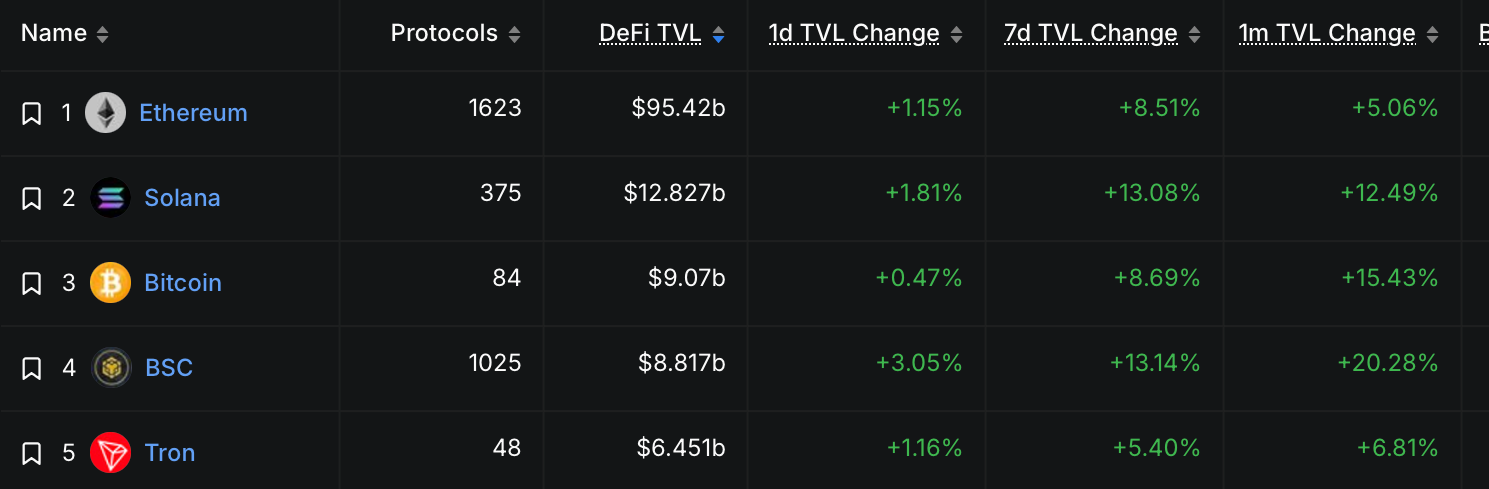The width and height of the screenshot is (1489, 489).
Task: Click the BSC chain name
Action: 169,368
